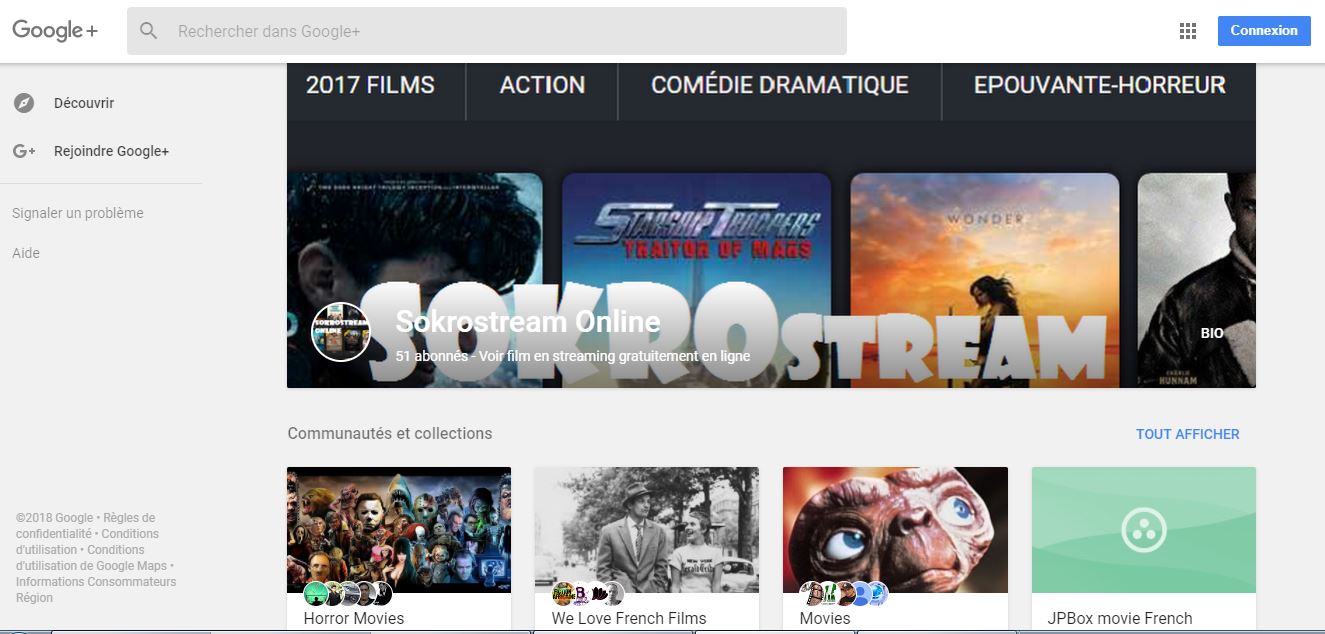Select COMÉDIE DRAMATIQUE banner tab
This screenshot has height=634, width=1325.
780,85
